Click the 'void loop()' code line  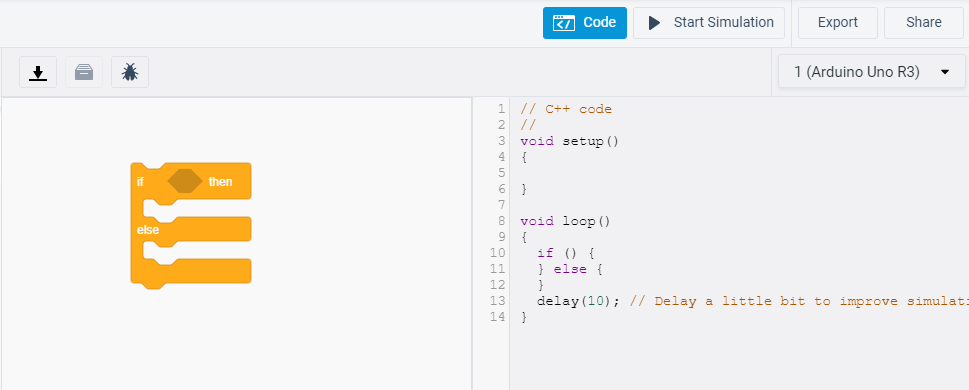point(565,221)
